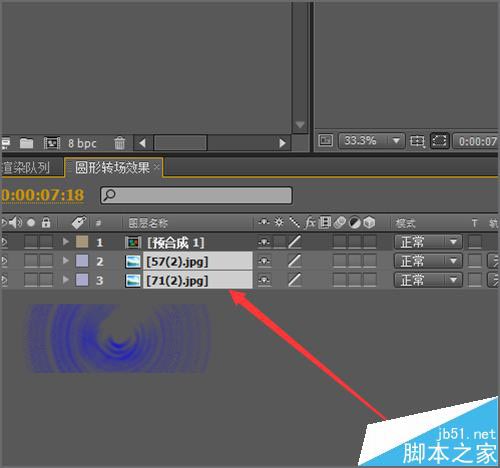Toggle shy switch on 71(2).jpg layer
Screen dimensions: 500x468
(x=264, y=280)
